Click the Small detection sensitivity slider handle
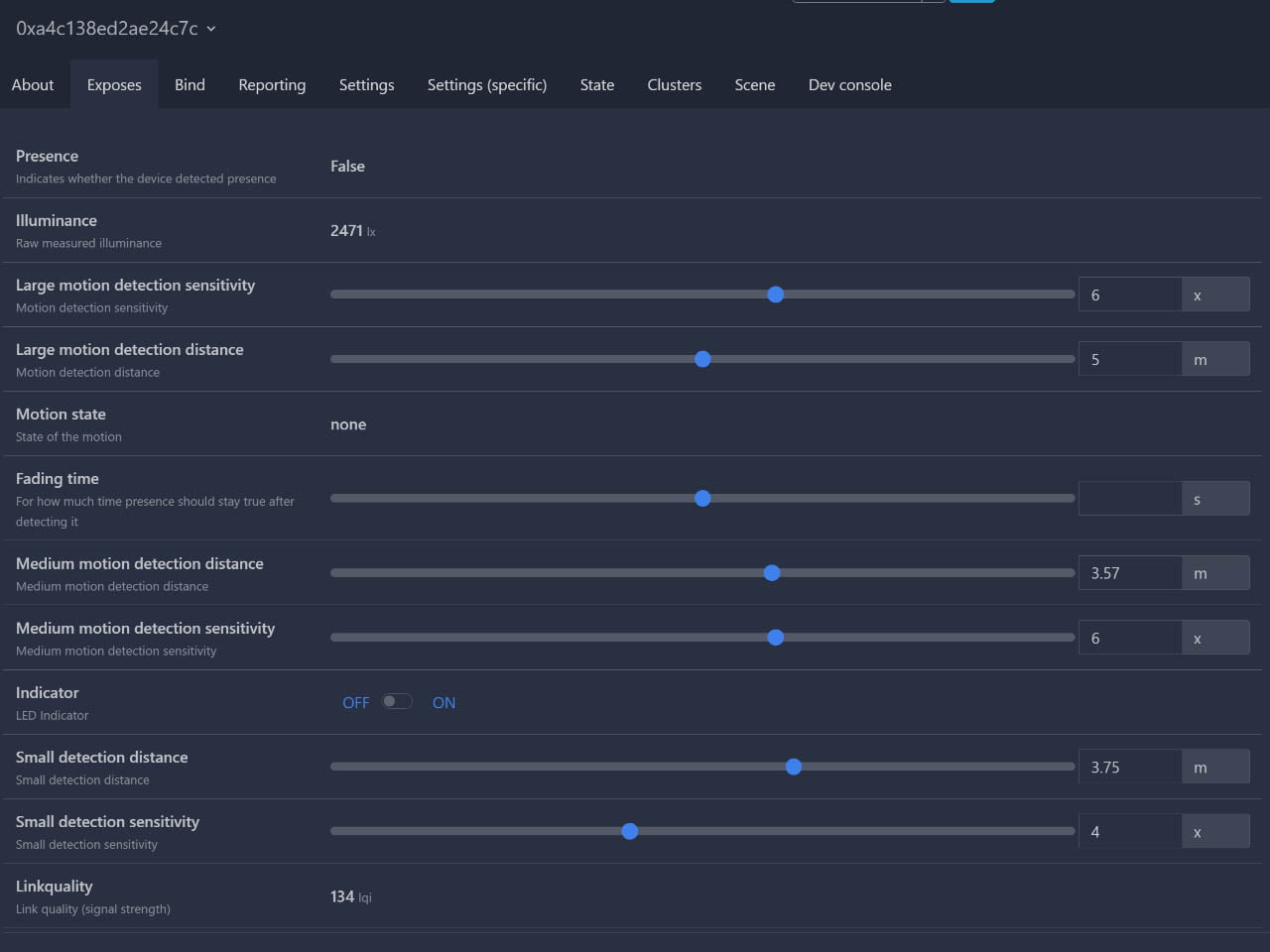The image size is (1270, 952). tap(629, 831)
